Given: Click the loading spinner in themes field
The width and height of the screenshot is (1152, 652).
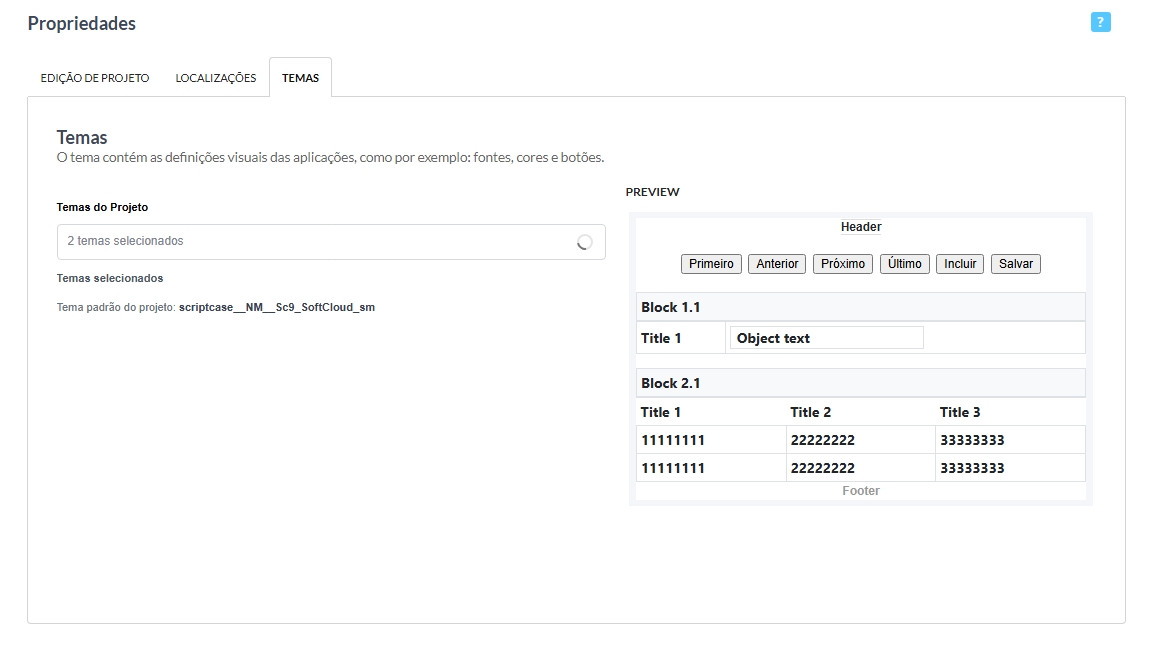Looking at the screenshot, I should (584, 242).
